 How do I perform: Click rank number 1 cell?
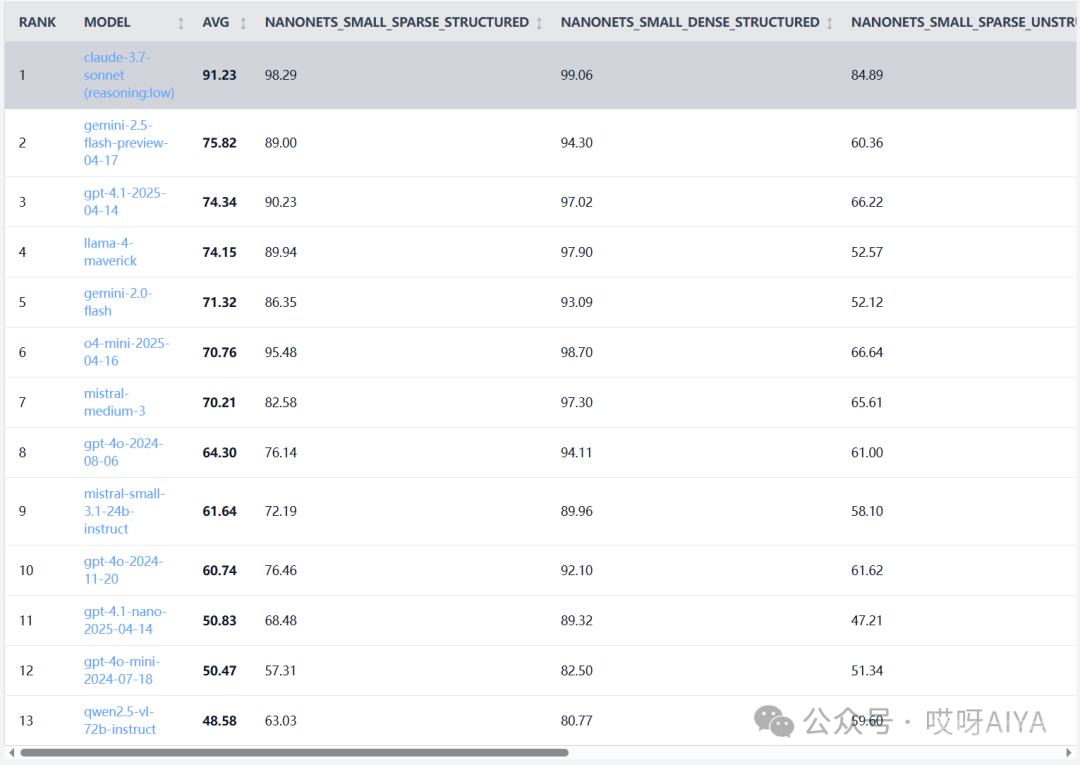22,75
